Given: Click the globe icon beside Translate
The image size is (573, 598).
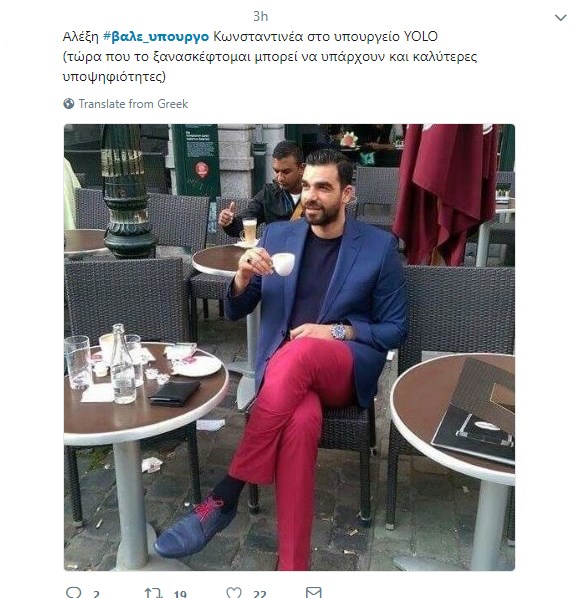Looking at the screenshot, I should coord(69,104).
